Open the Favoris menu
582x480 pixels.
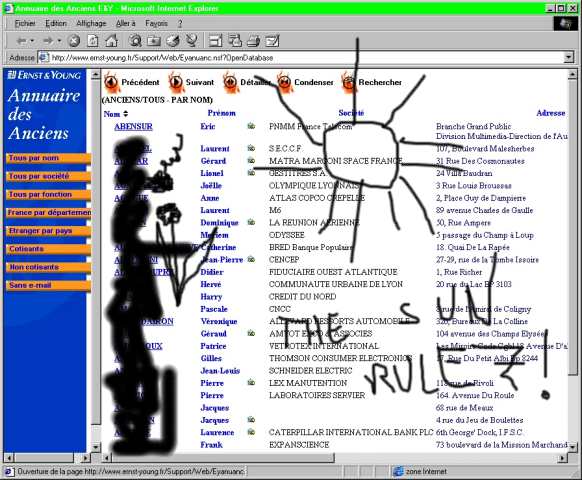[156, 23]
